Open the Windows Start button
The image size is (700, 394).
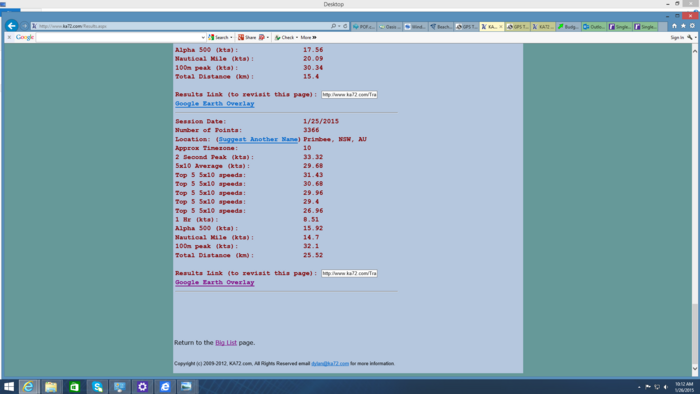click(x=9, y=386)
